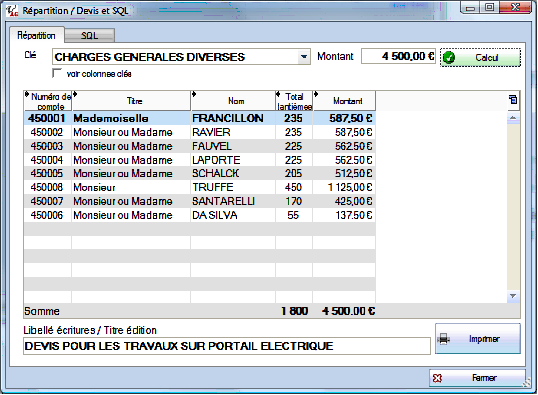Open the Clé dropdown arrow

click(x=303, y=57)
